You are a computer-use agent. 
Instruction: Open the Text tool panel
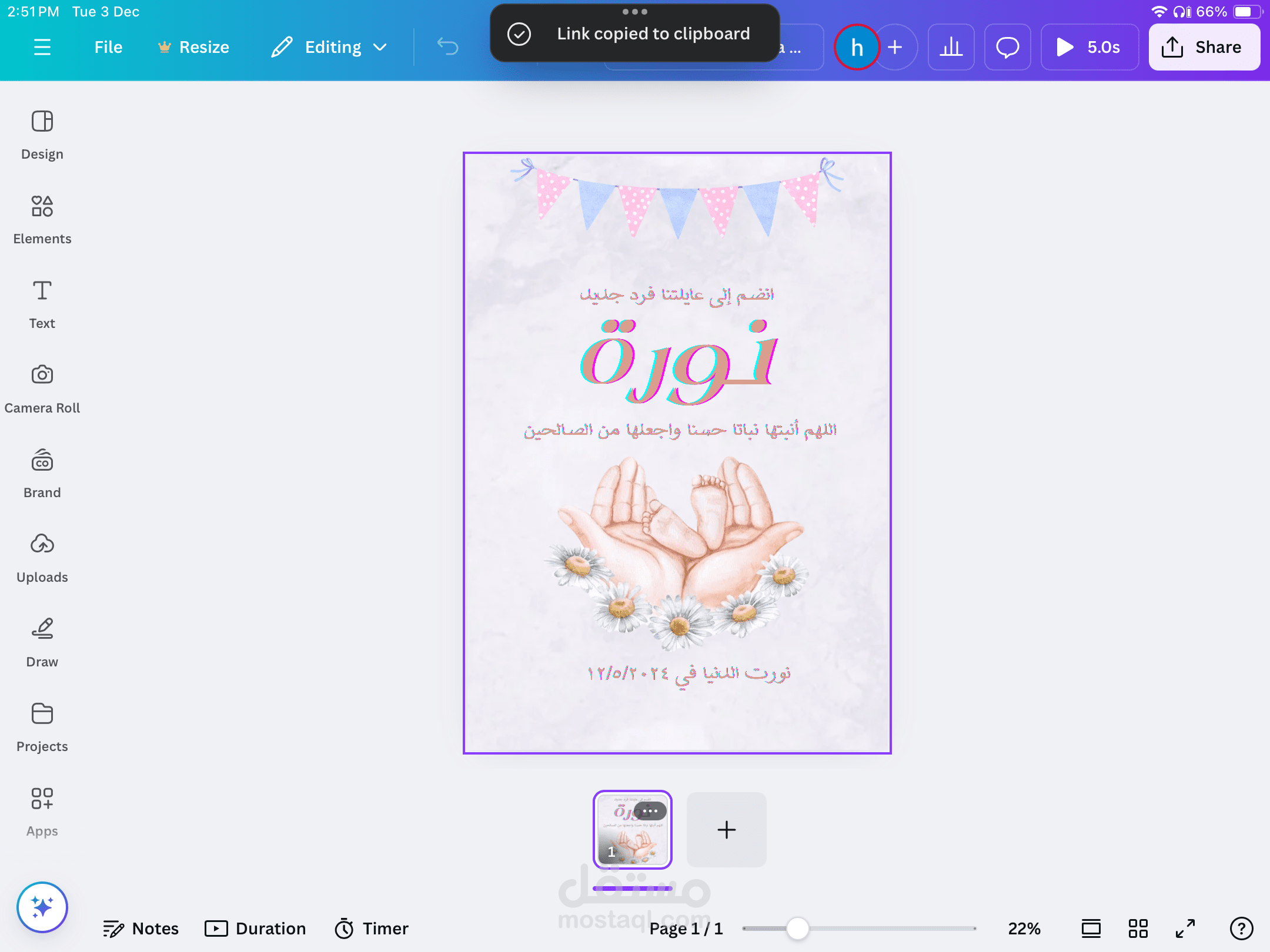(42, 304)
